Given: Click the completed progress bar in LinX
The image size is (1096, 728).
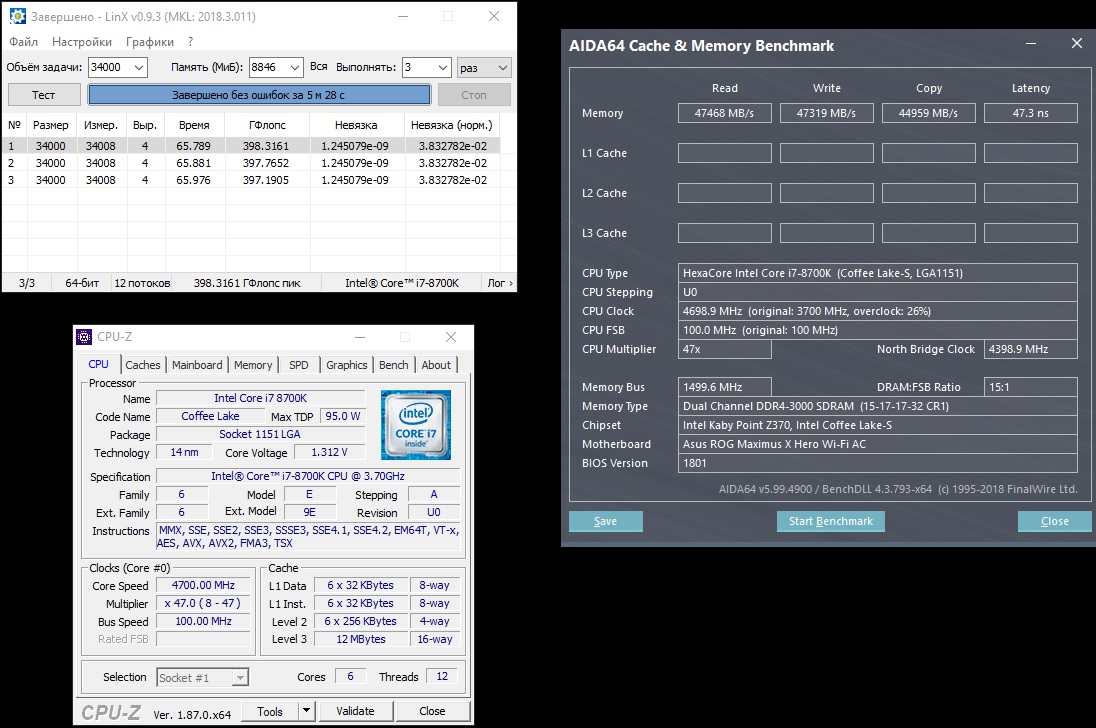Looking at the screenshot, I should (259, 95).
